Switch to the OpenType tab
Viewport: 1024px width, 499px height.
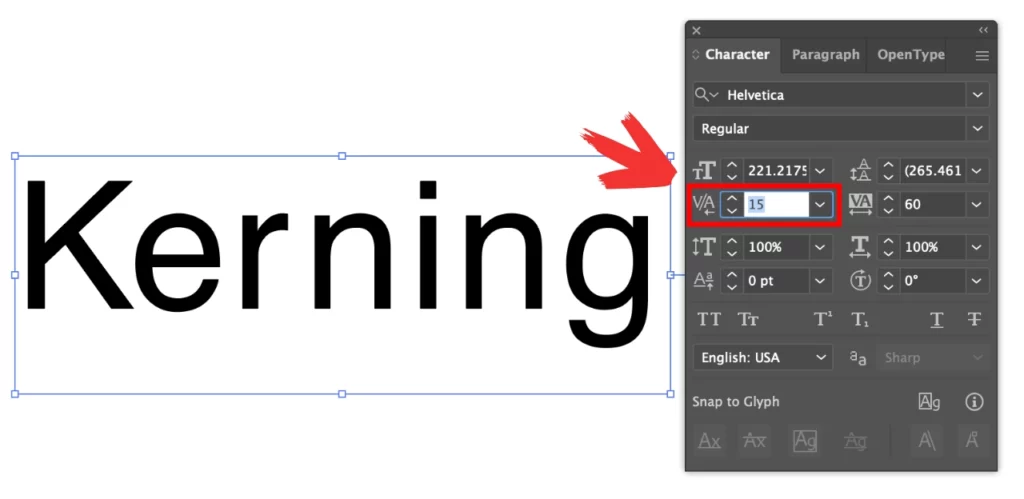click(x=910, y=55)
